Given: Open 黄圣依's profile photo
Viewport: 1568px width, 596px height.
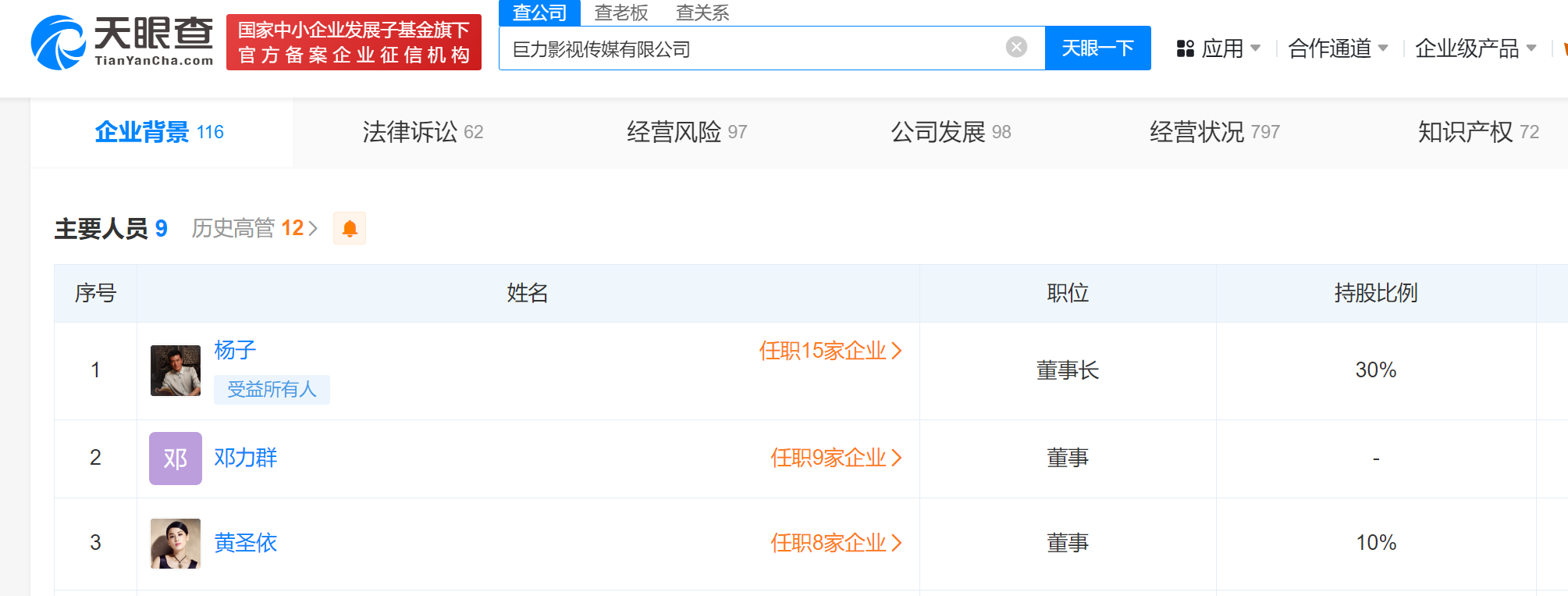Looking at the screenshot, I should [176, 543].
